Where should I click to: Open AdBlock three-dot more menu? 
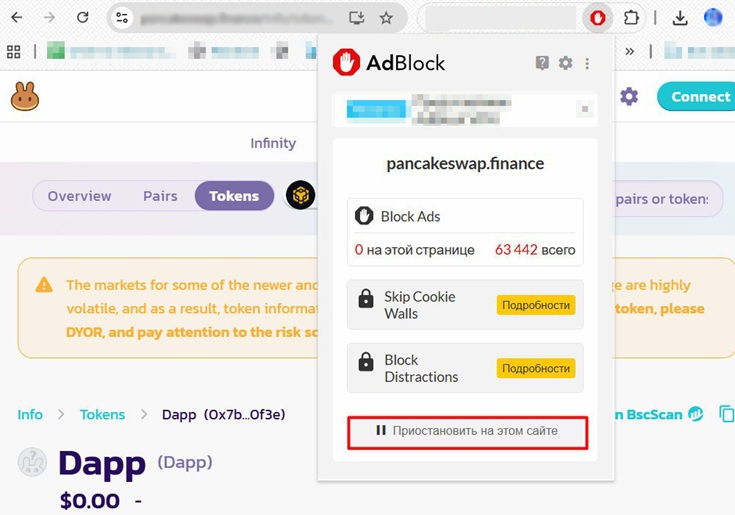tap(587, 63)
